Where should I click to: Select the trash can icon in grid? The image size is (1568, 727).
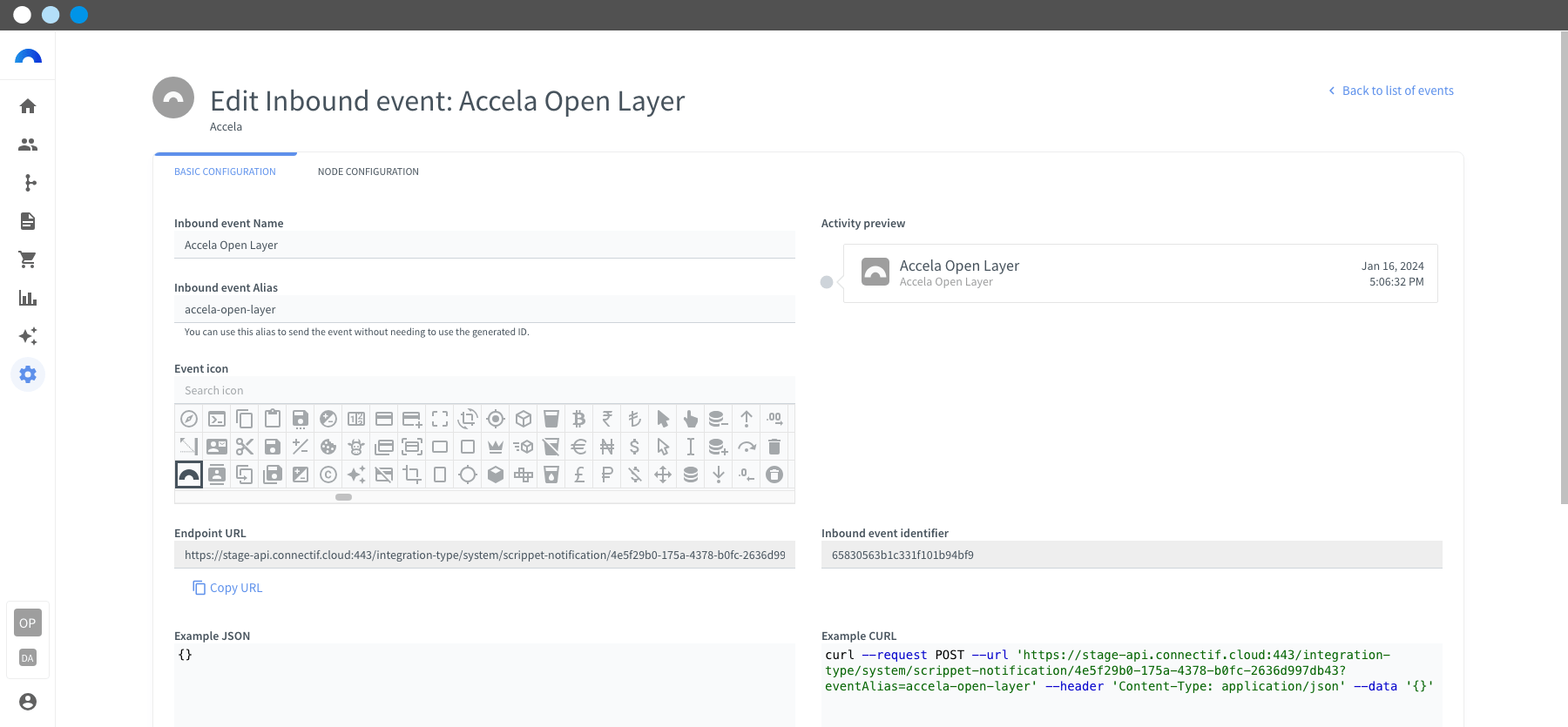click(774, 447)
